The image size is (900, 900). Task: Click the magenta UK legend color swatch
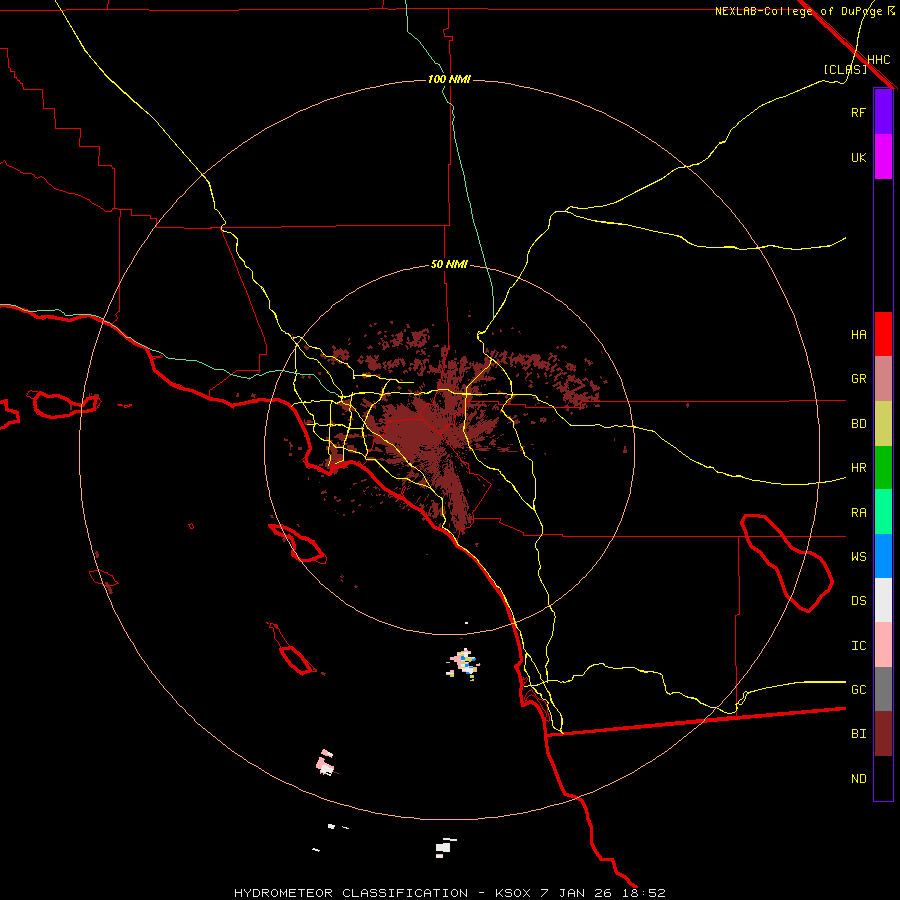pyautogui.click(x=883, y=157)
